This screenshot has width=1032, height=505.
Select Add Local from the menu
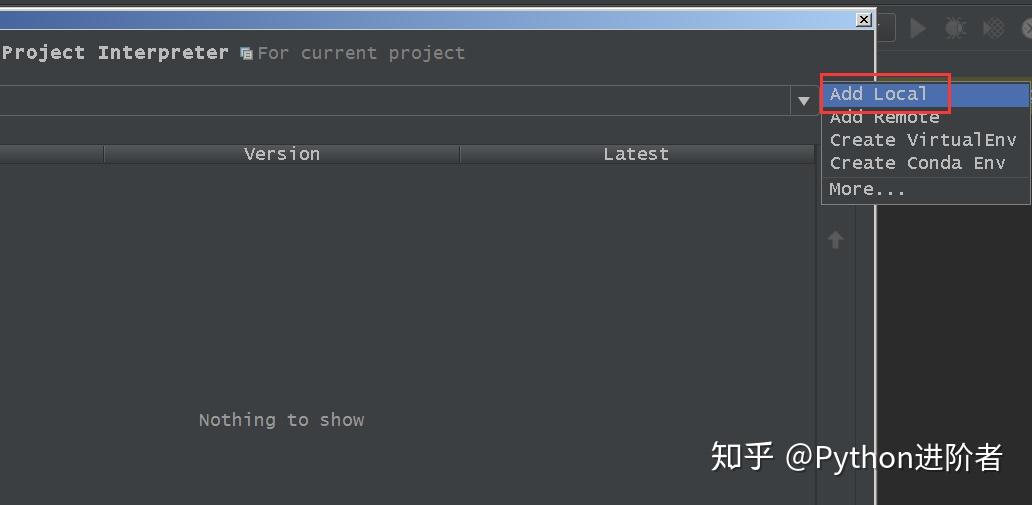(878, 94)
